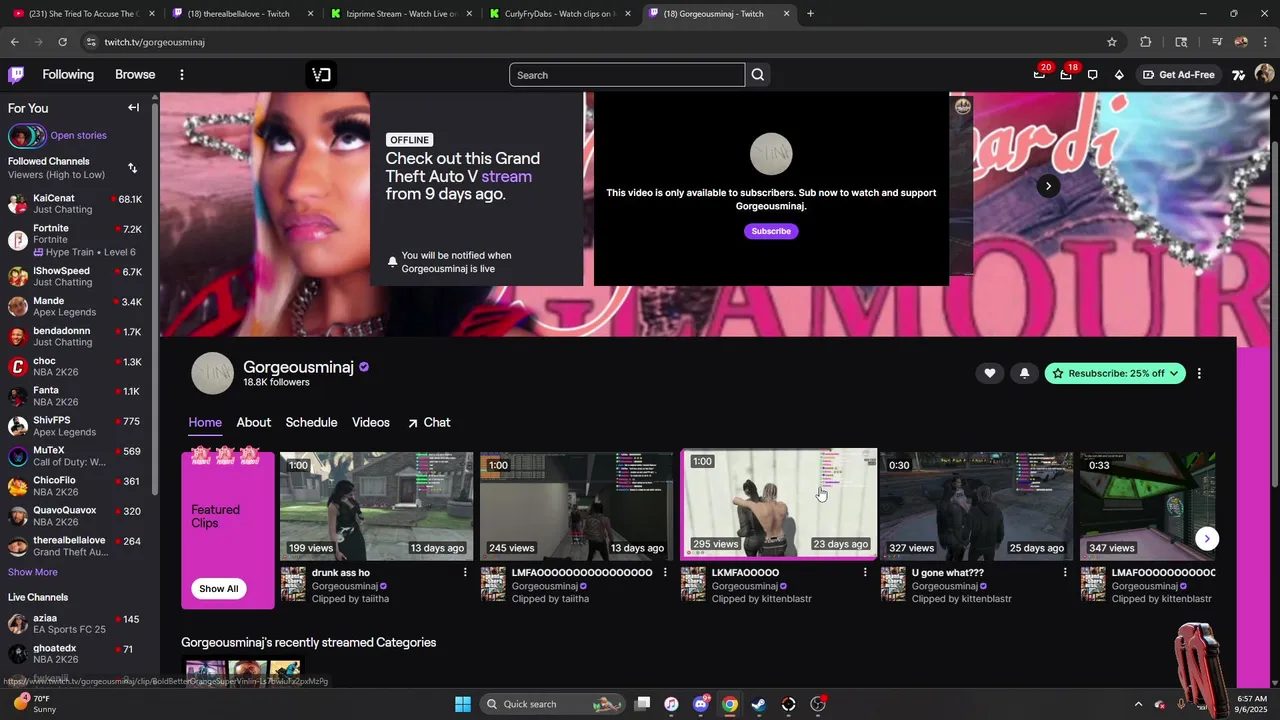Open clipper link kittenblastr under LKMFAOOOOO
The width and height of the screenshot is (1280, 720).
click(x=787, y=599)
